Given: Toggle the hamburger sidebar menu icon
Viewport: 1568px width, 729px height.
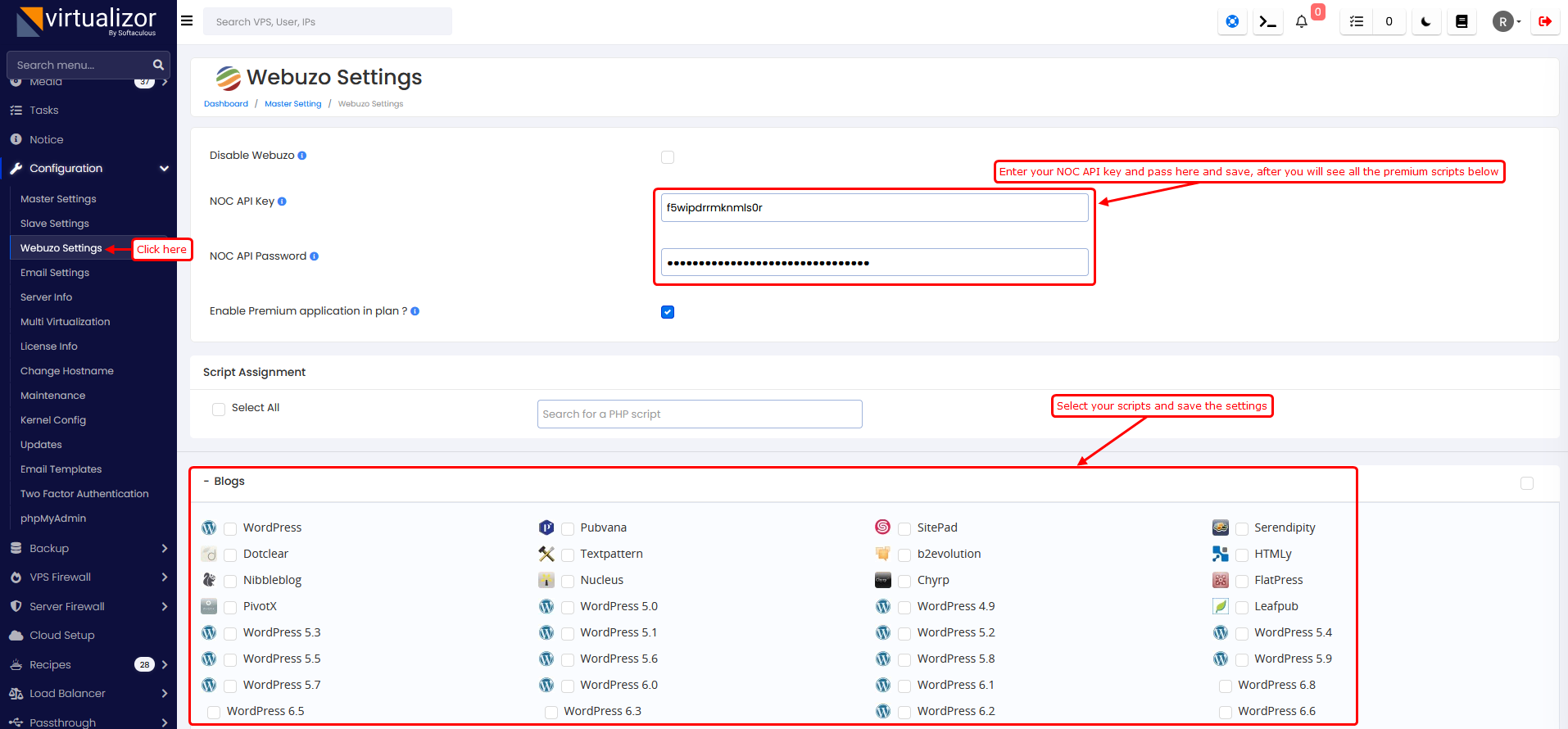Looking at the screenshot, I should click(187, 21).
